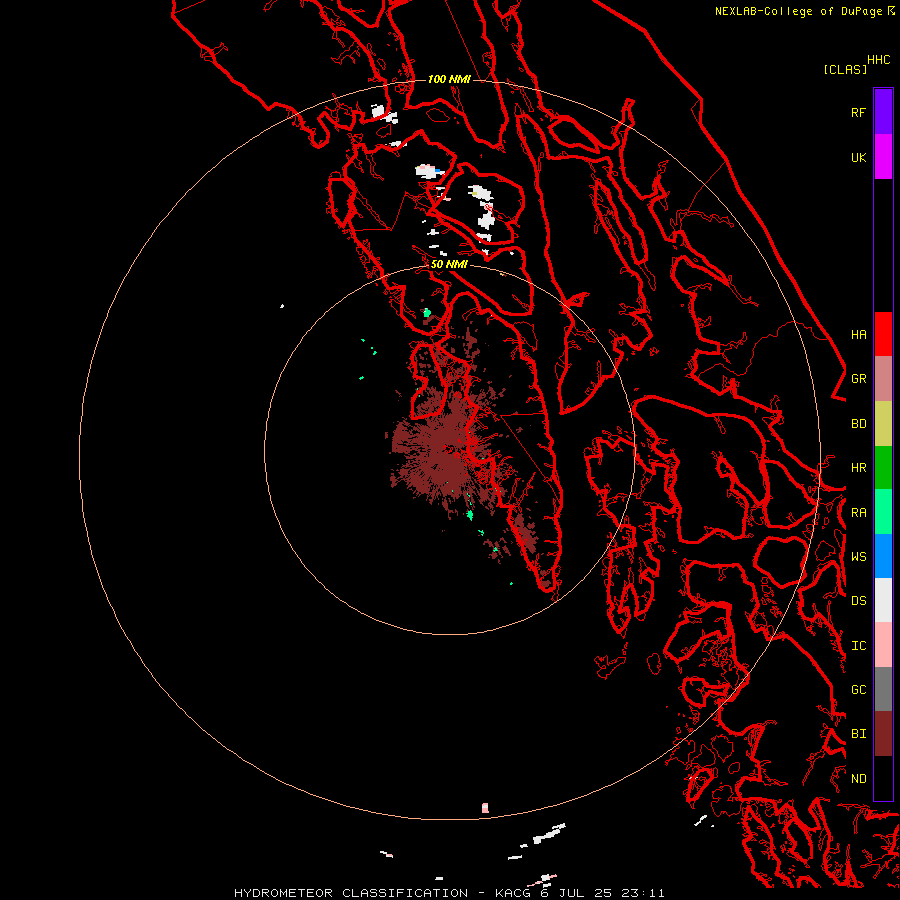Click the KACG station identifier in the caption
The height and width of the screenshot is (900, 900).
513,893
